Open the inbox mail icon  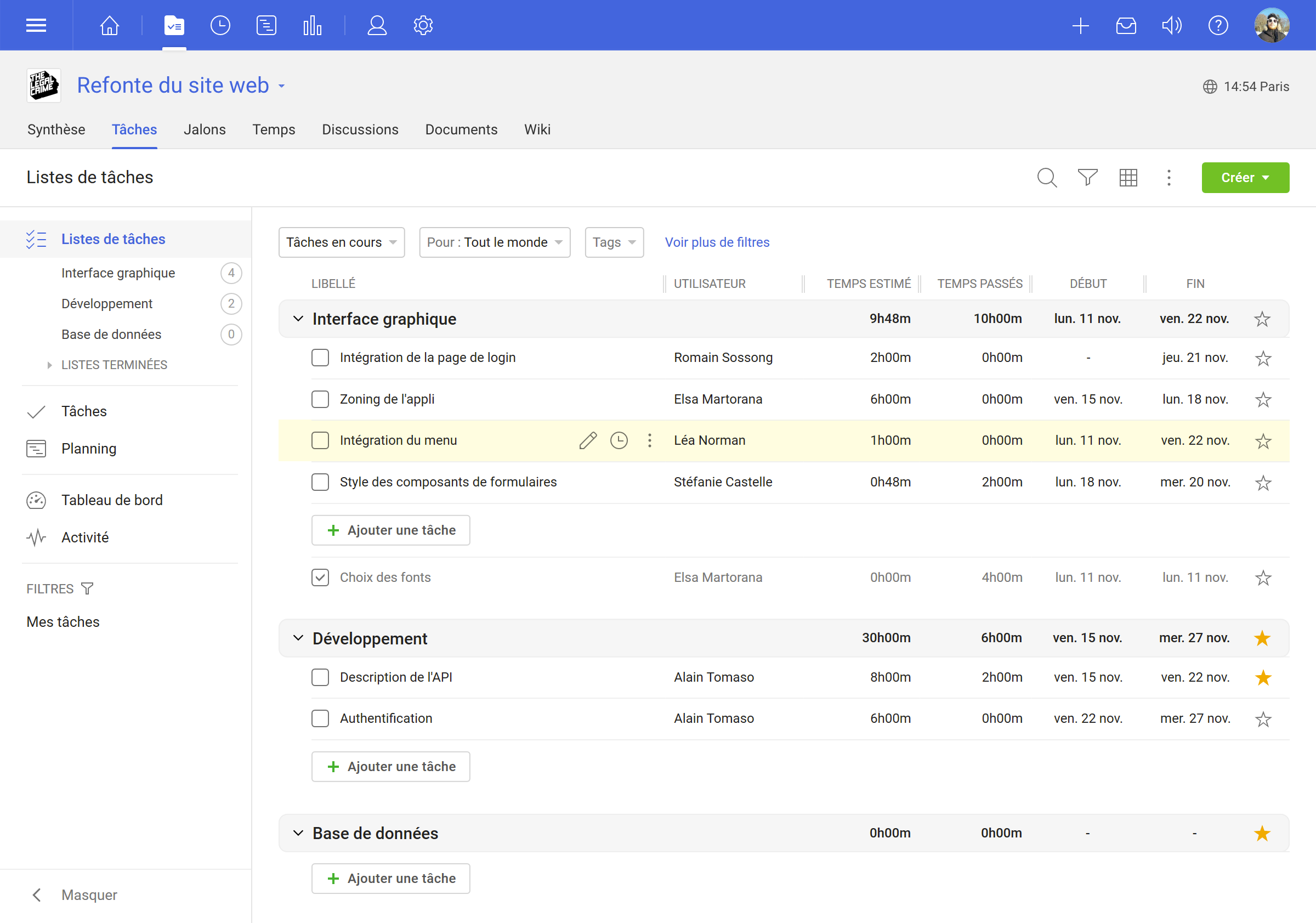pos(1126,25)
